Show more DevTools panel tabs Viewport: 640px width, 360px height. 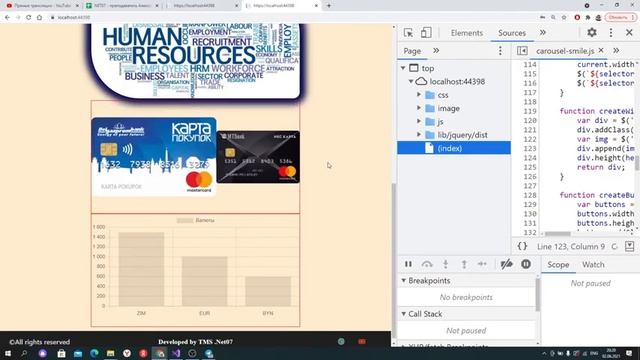[542, 33]
